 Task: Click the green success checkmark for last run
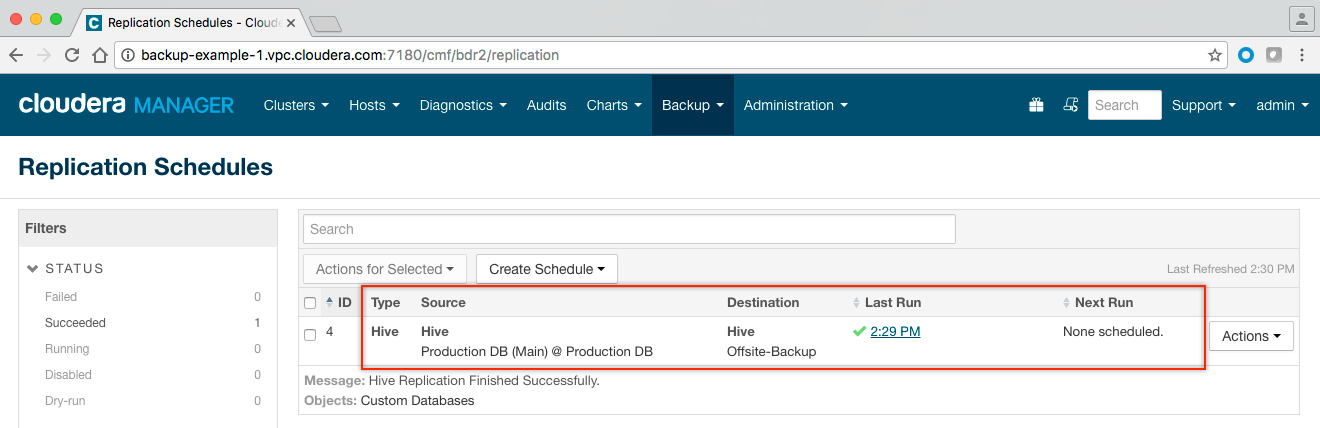(x=859, y=332)
